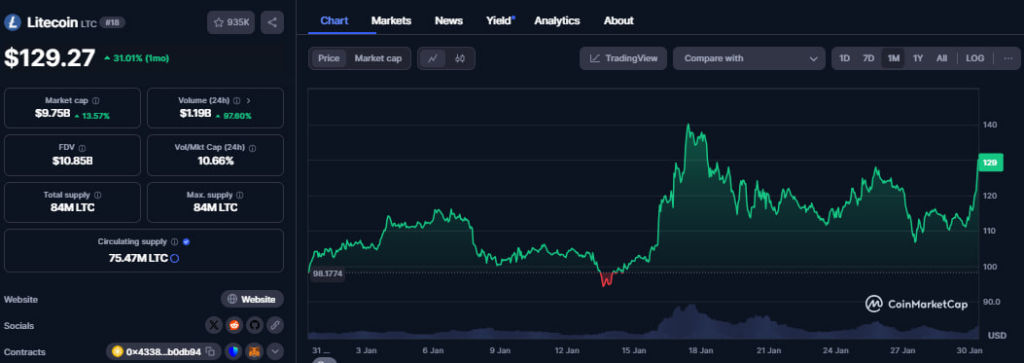Copy the contract address with the copy icon
The width and height of the screenshot is (1024, 363).
[210, 351]
